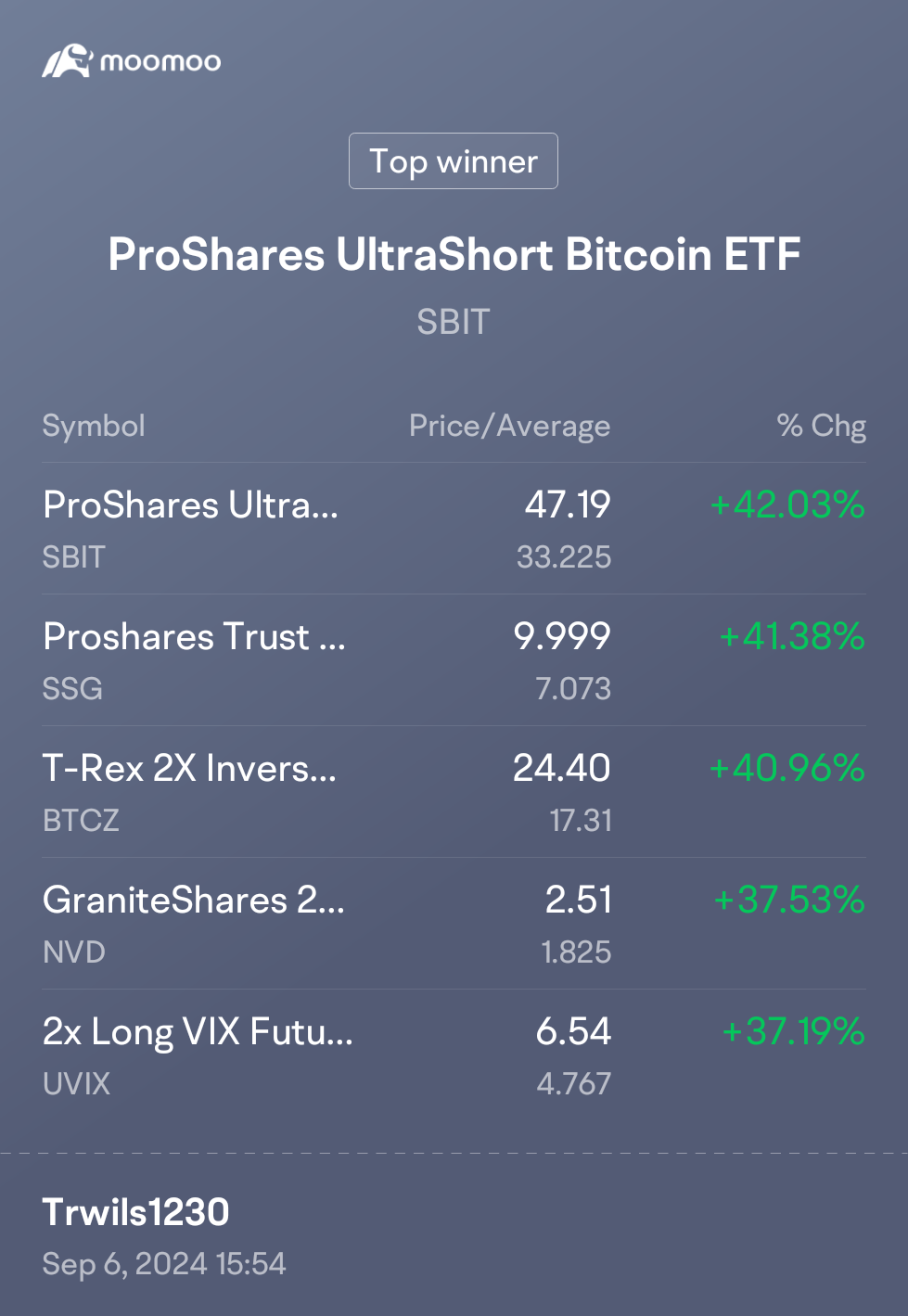Click the +42.03% change value

coord(787,505)
